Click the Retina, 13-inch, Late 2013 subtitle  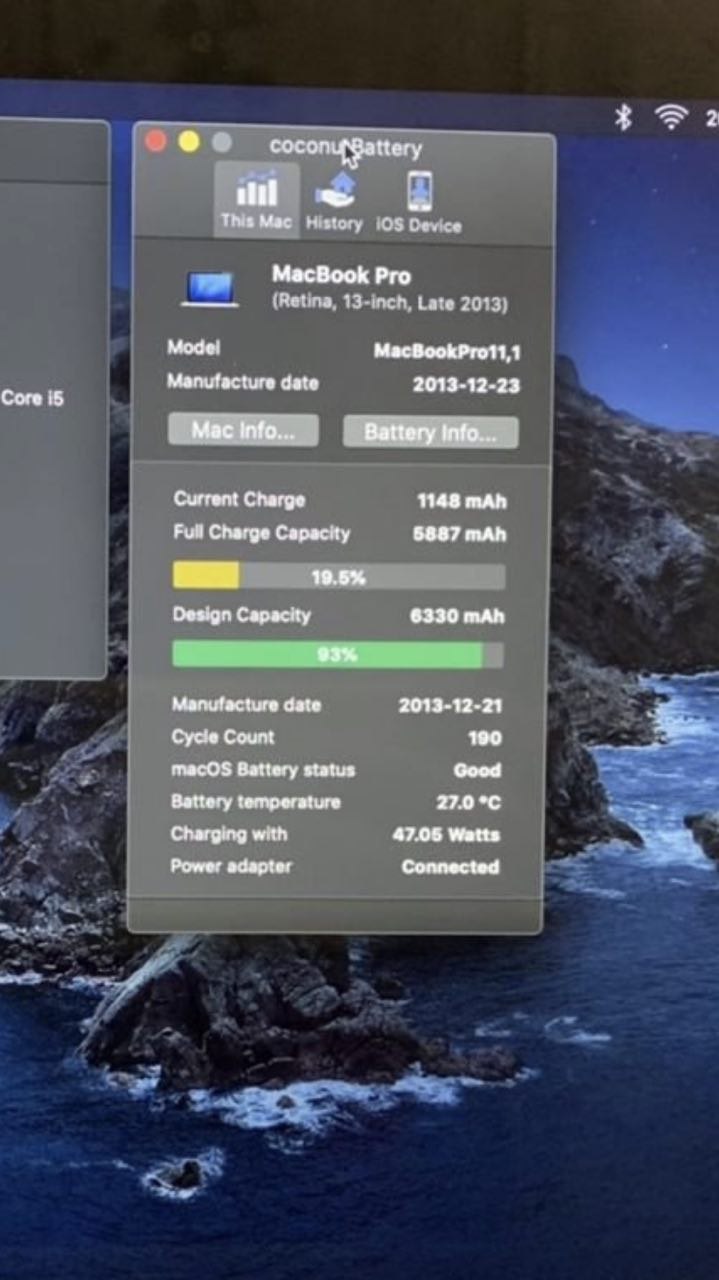pyautogui.click(x=390, y=303)
